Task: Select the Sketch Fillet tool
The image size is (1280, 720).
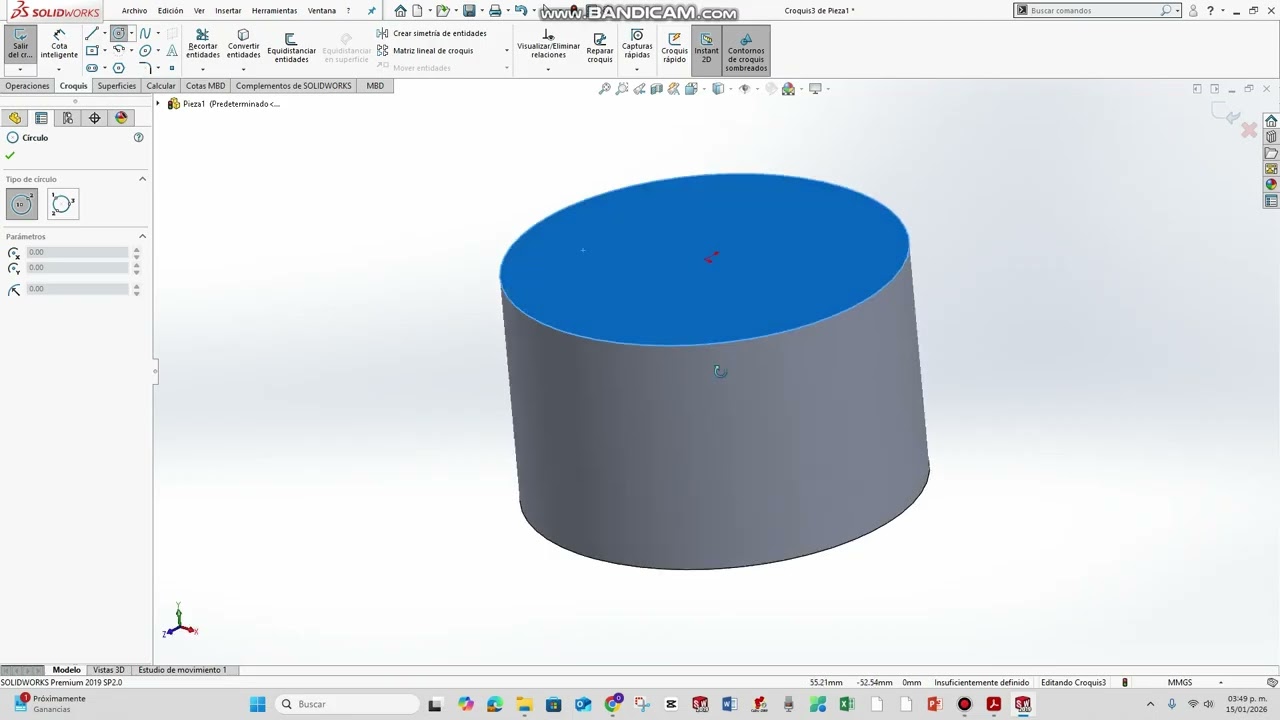Action: tap(145, 68)
